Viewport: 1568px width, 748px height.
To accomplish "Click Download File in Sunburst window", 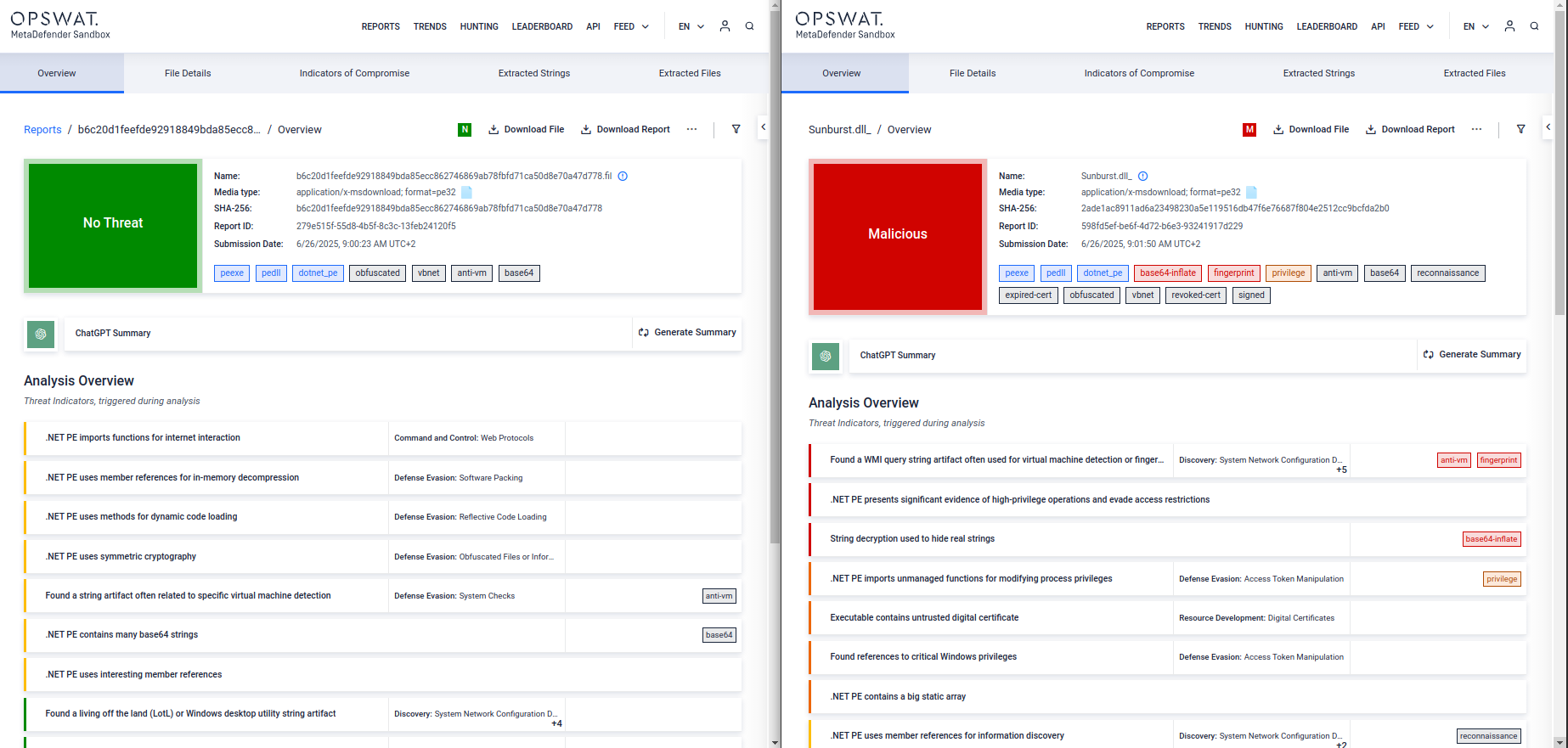I will coord(1311,129).
